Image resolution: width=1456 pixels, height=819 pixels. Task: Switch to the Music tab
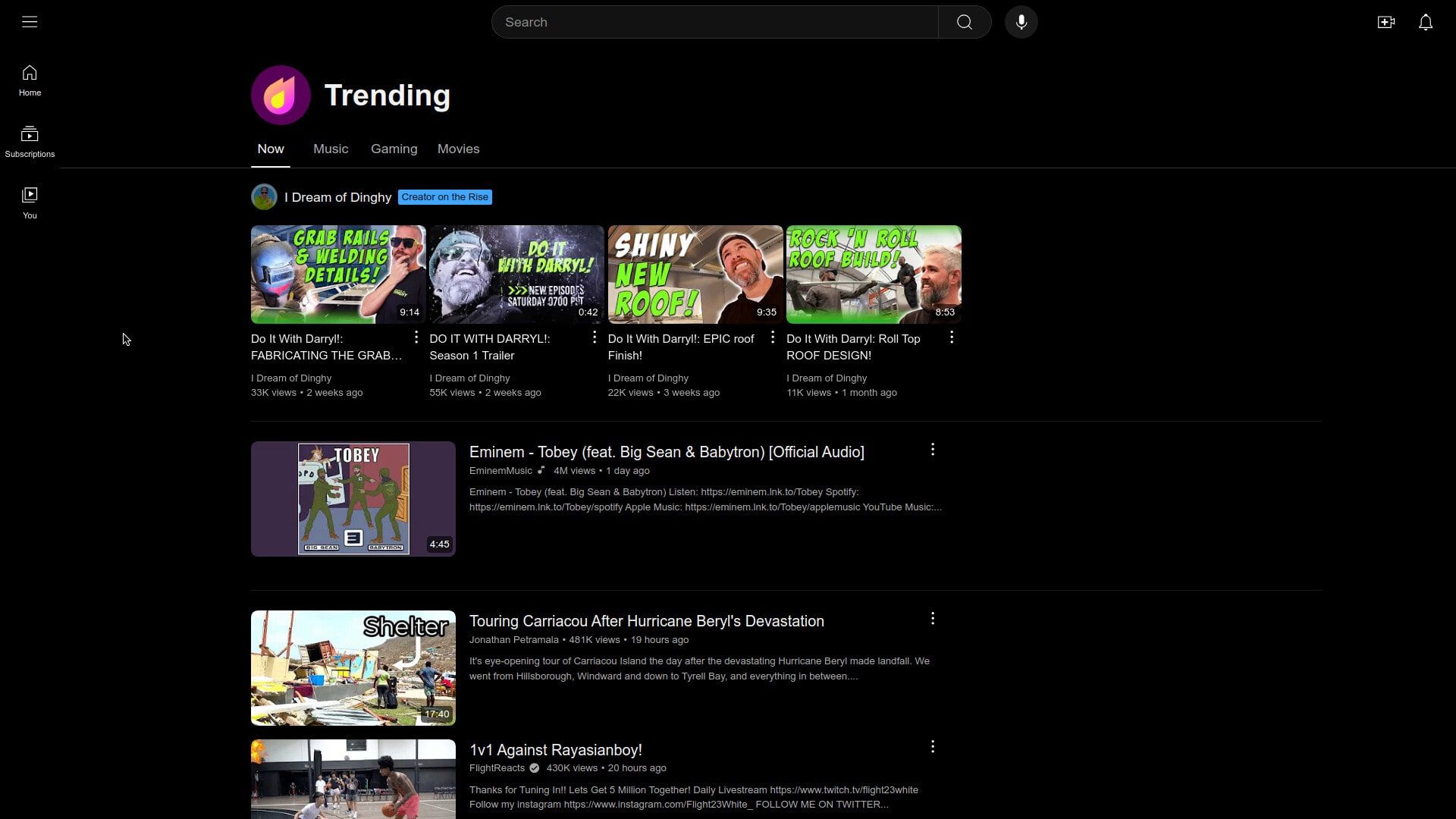tap(331, 149)
